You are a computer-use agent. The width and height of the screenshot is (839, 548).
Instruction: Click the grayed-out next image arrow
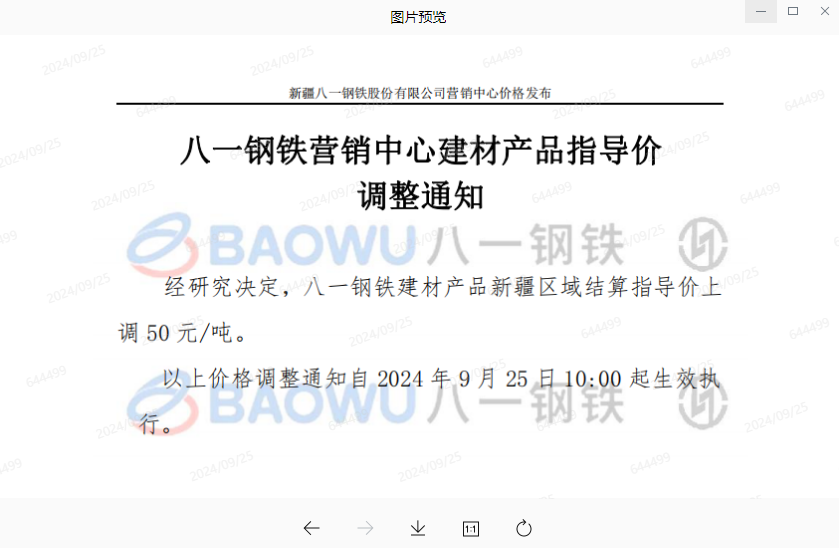pyautogui.click(x=365, y=528)
